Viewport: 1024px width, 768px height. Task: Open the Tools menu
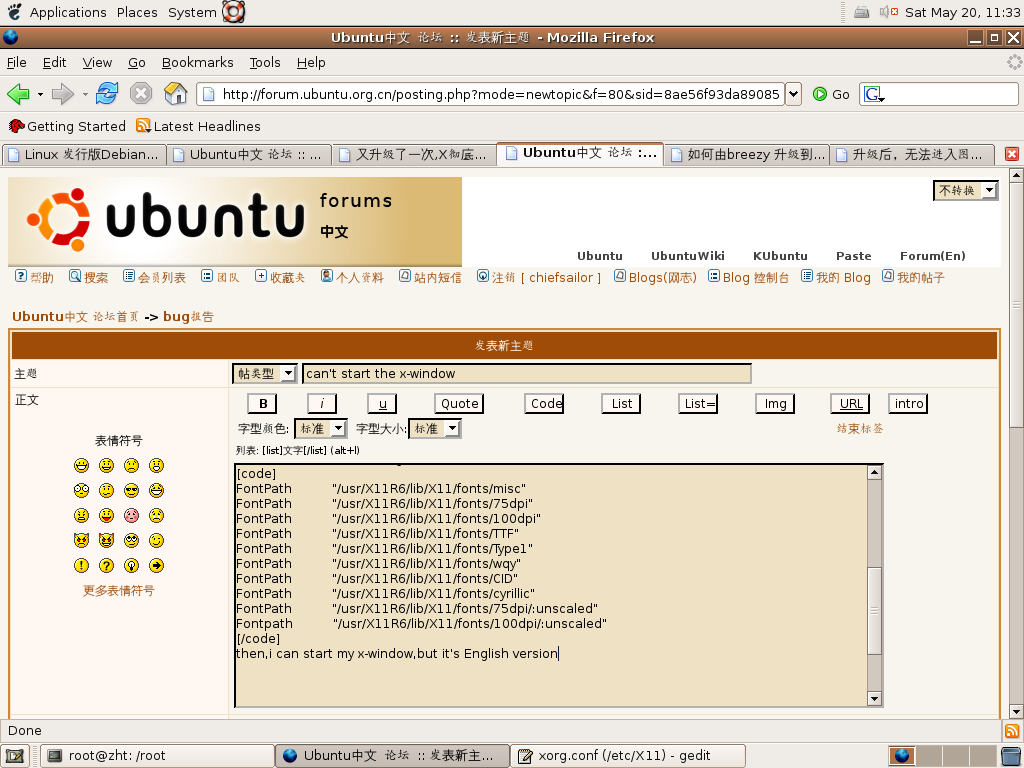click(264, 63)
